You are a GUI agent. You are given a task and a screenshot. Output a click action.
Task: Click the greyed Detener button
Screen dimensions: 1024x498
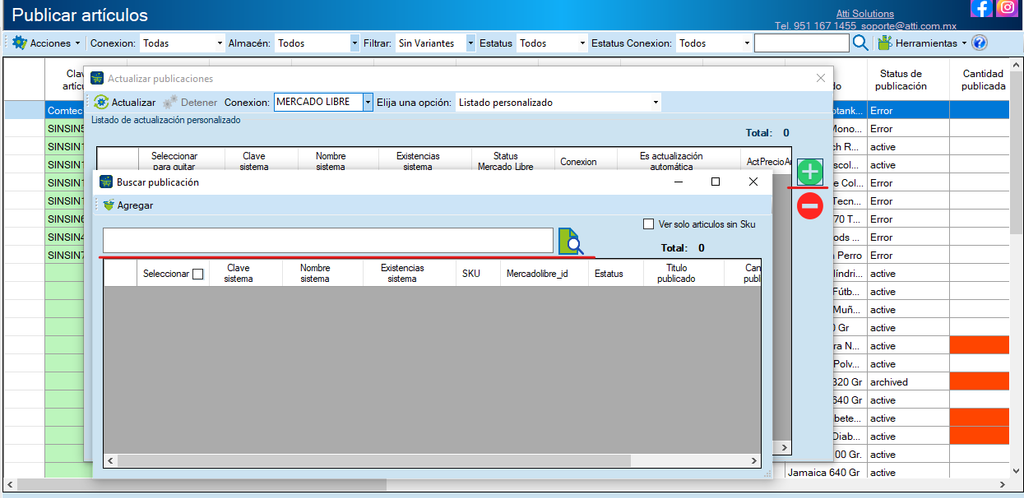coord(189,102)
